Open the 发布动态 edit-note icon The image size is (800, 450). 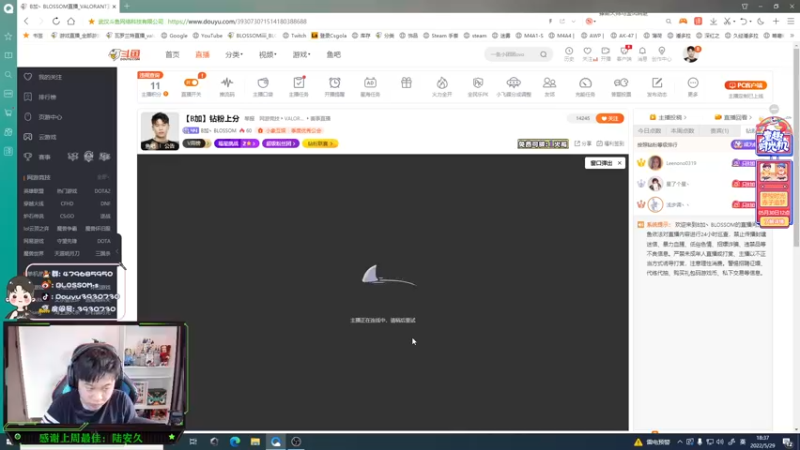coord(657,83)
